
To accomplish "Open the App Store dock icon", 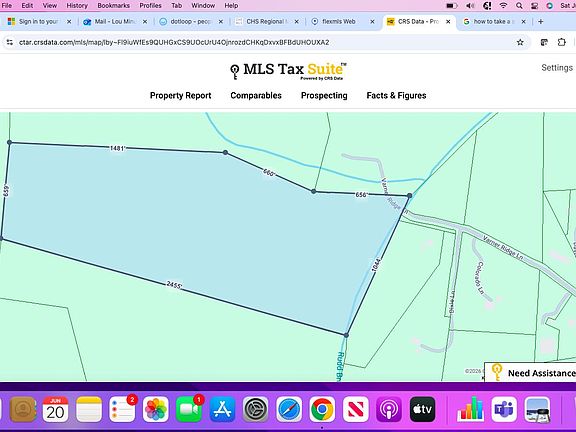I will tap(222, 409).
